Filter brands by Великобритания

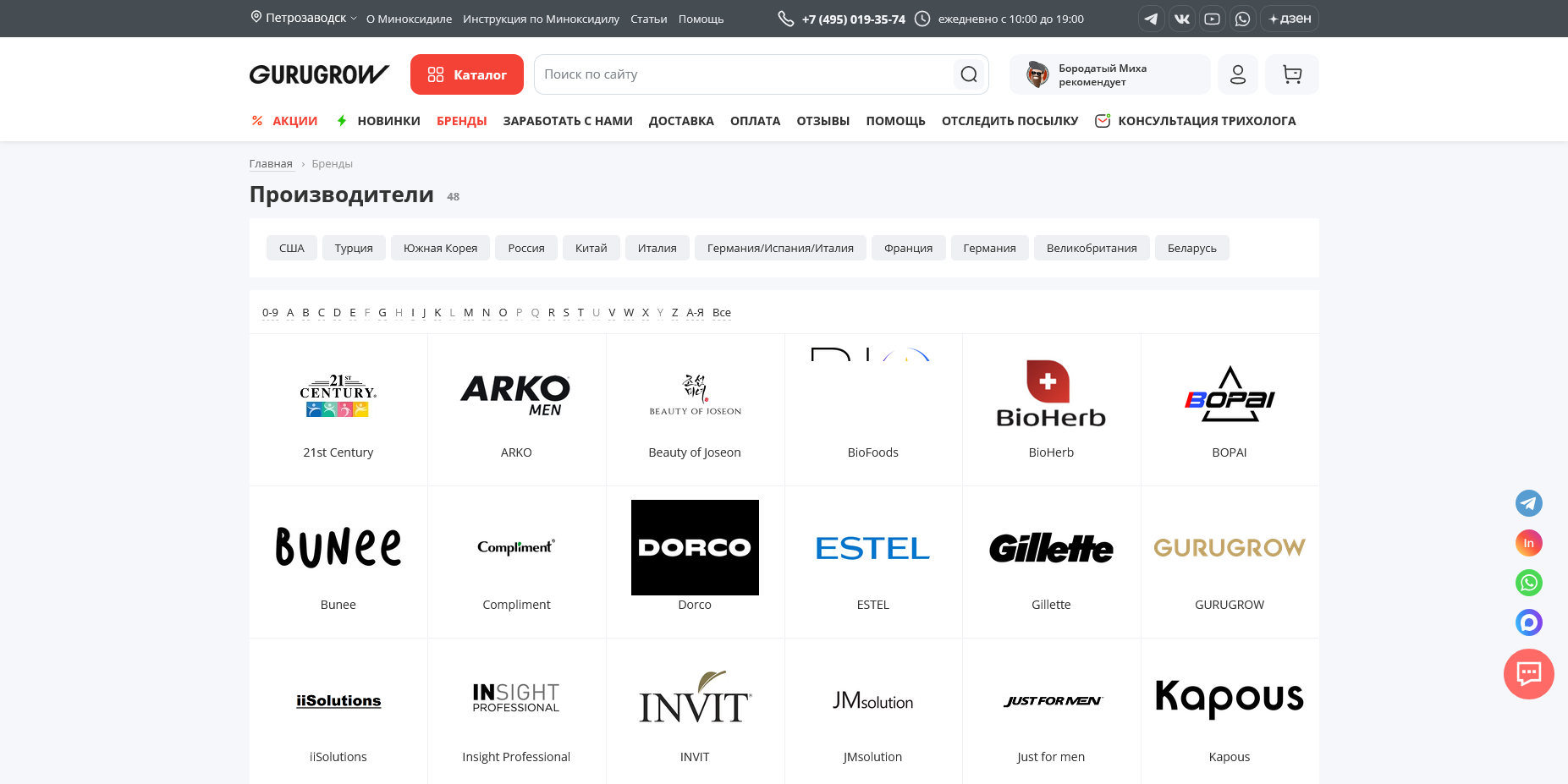click(x=1092, y=248)
